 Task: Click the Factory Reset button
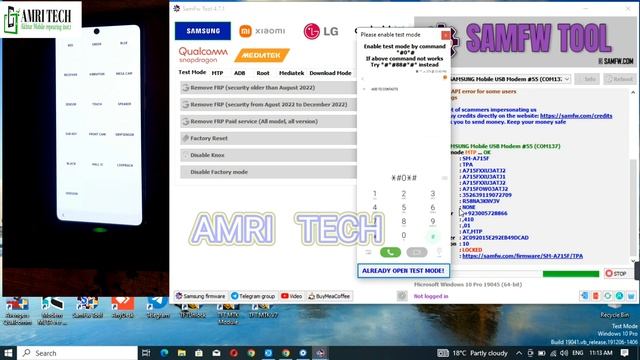point(268,138)
